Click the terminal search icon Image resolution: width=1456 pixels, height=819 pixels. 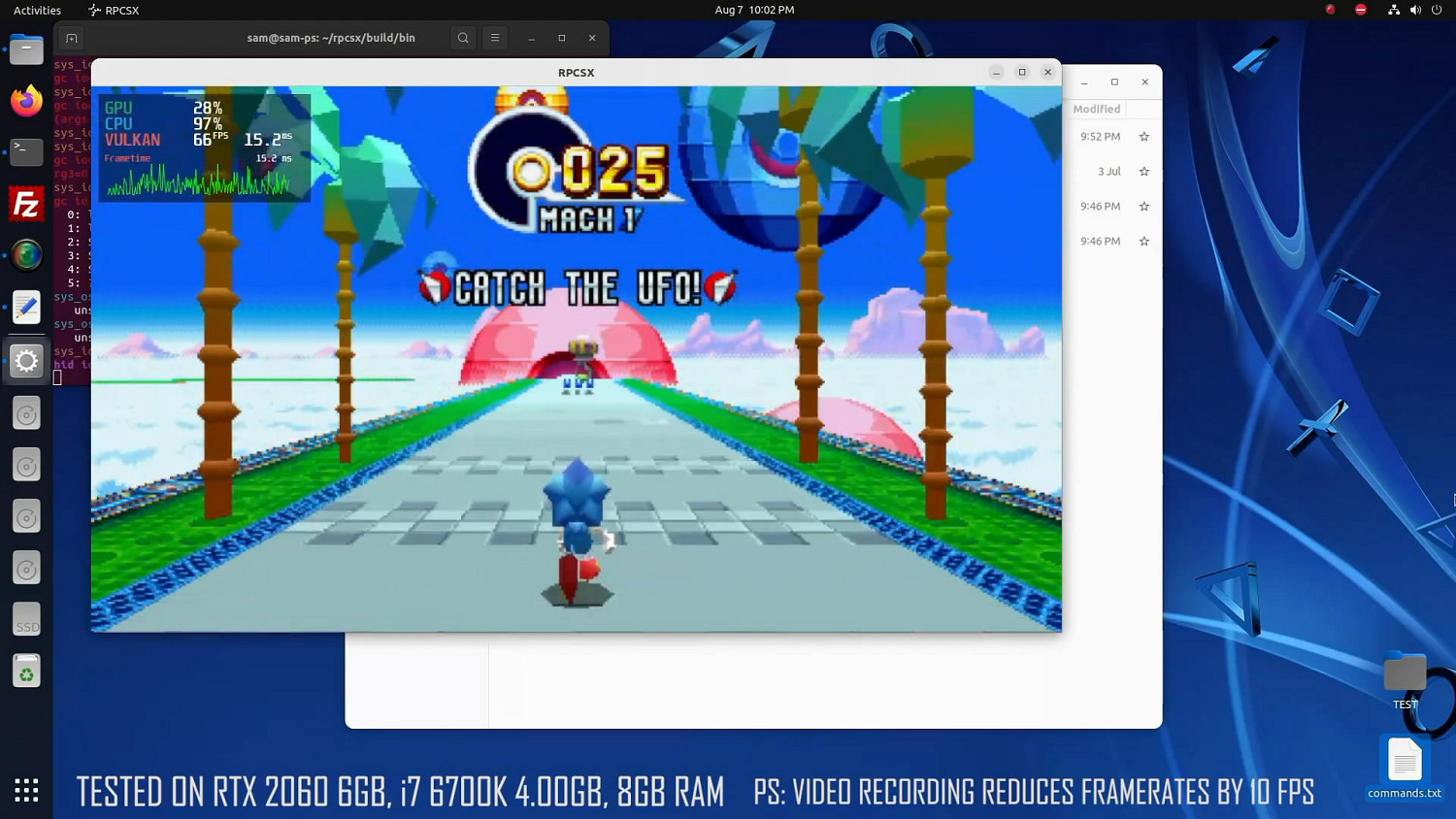pyautogui.click(x=463, y=38)
